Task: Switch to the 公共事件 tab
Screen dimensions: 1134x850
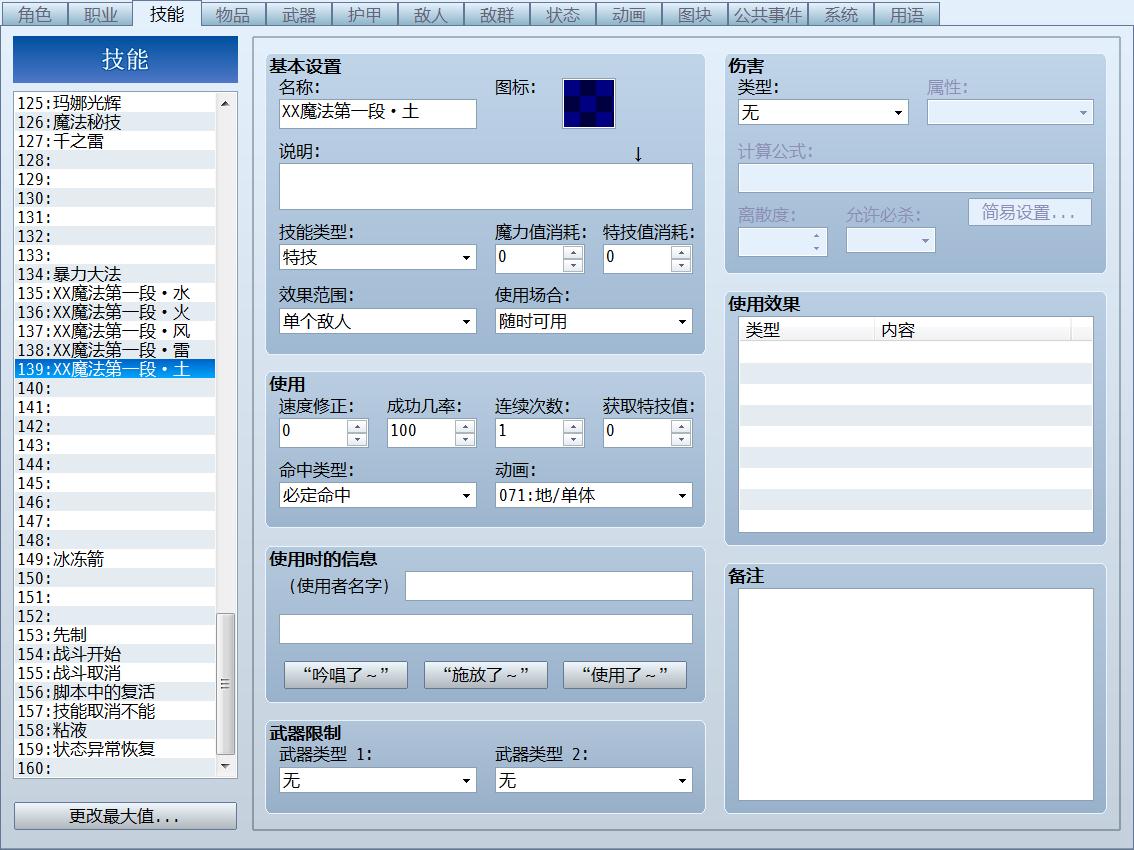Action: [767, 14]
